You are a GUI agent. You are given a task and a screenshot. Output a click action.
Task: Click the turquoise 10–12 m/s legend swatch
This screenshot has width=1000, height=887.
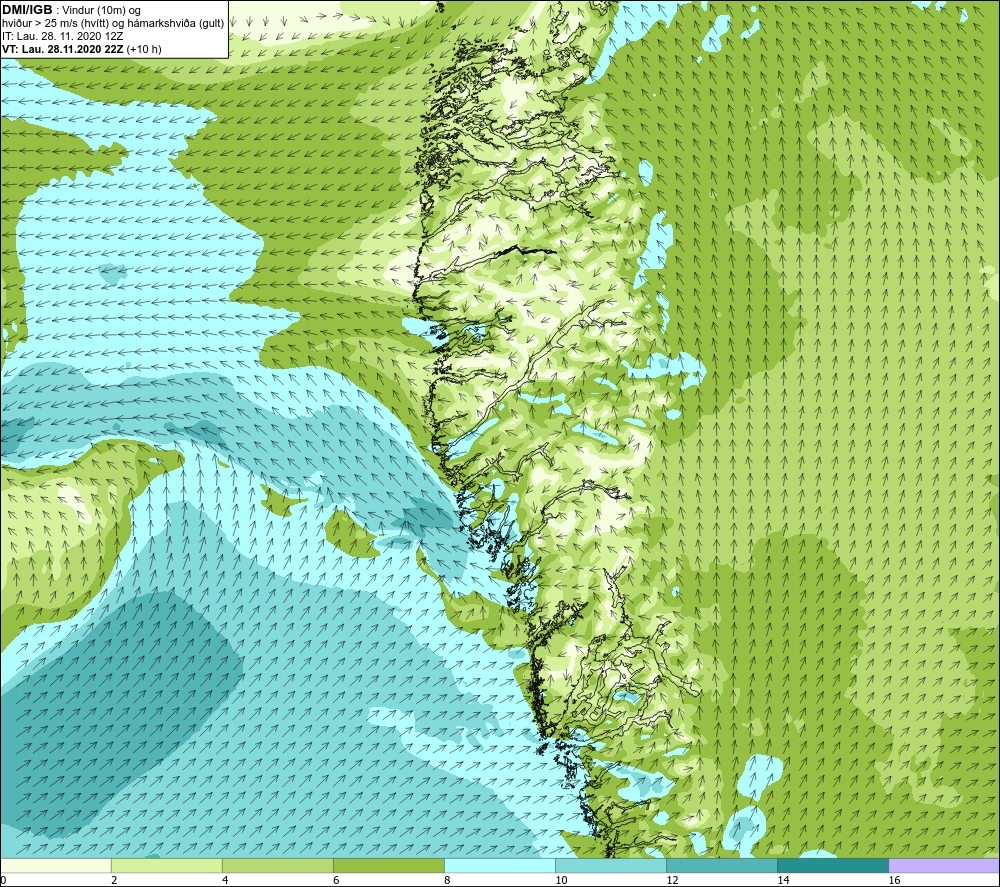tap(611, 865)
